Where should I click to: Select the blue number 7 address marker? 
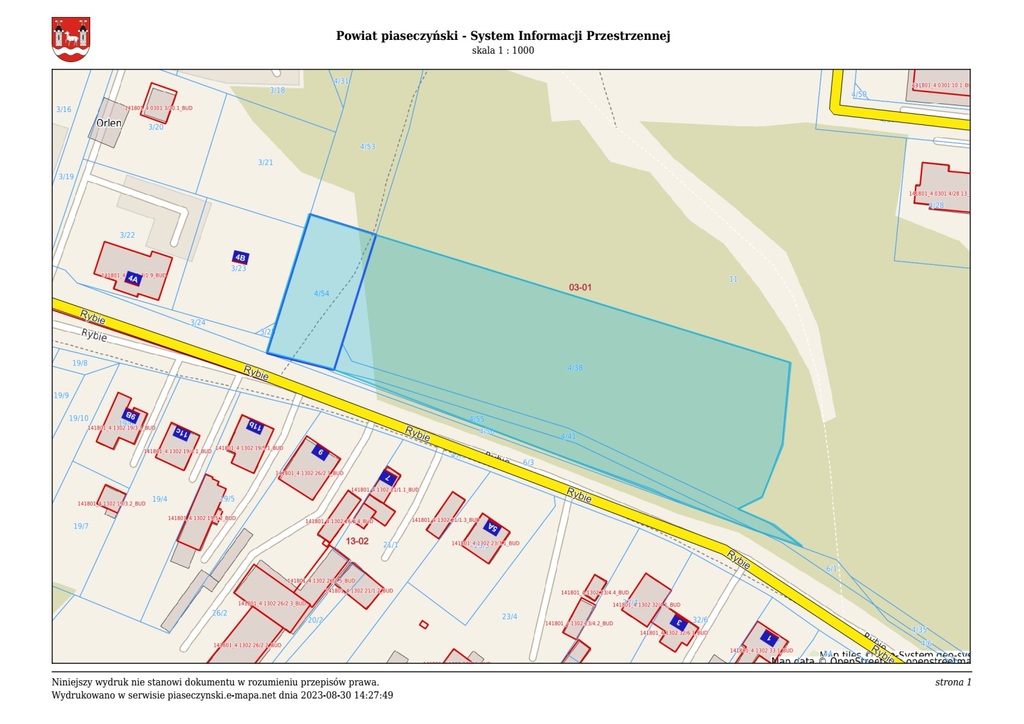388,480
